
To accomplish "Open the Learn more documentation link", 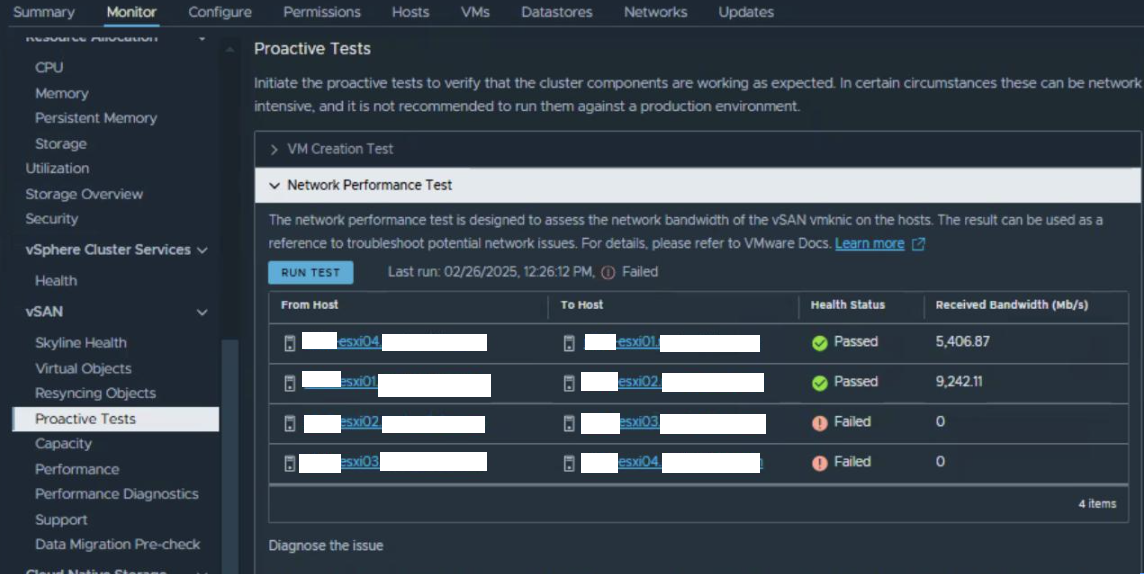I will [870, 244].
